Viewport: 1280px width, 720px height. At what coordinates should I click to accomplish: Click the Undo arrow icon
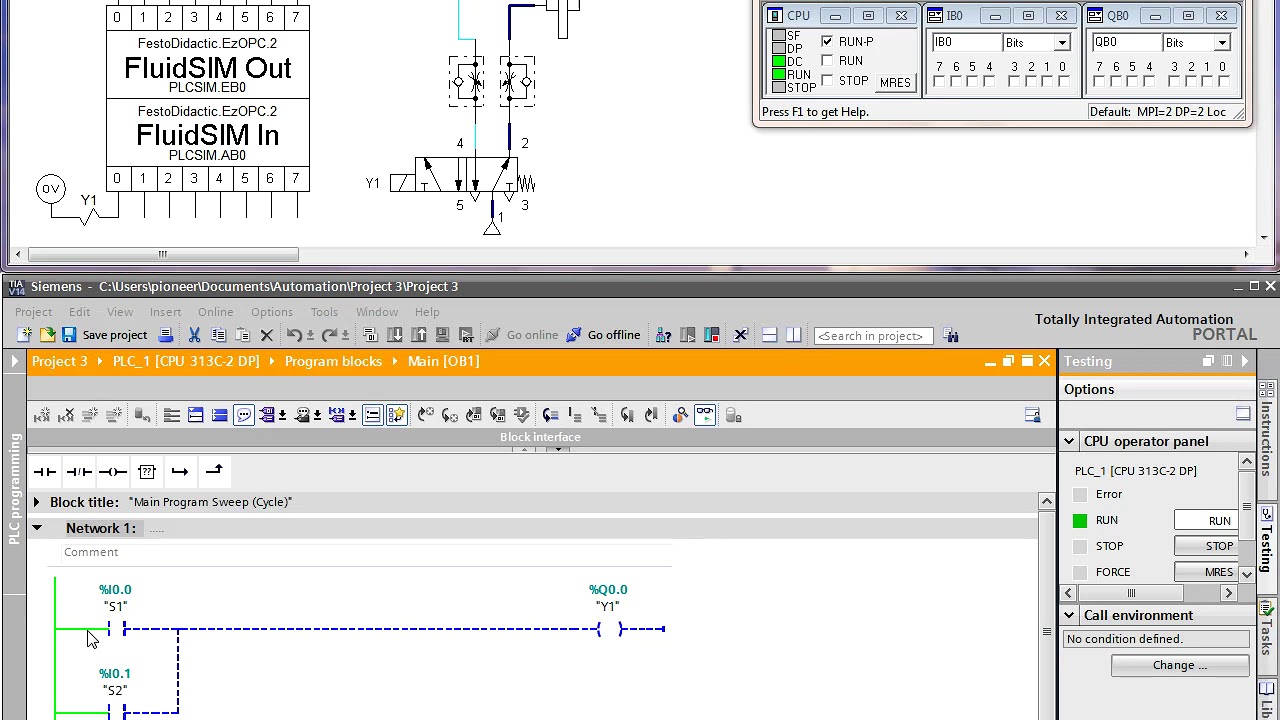294,335
